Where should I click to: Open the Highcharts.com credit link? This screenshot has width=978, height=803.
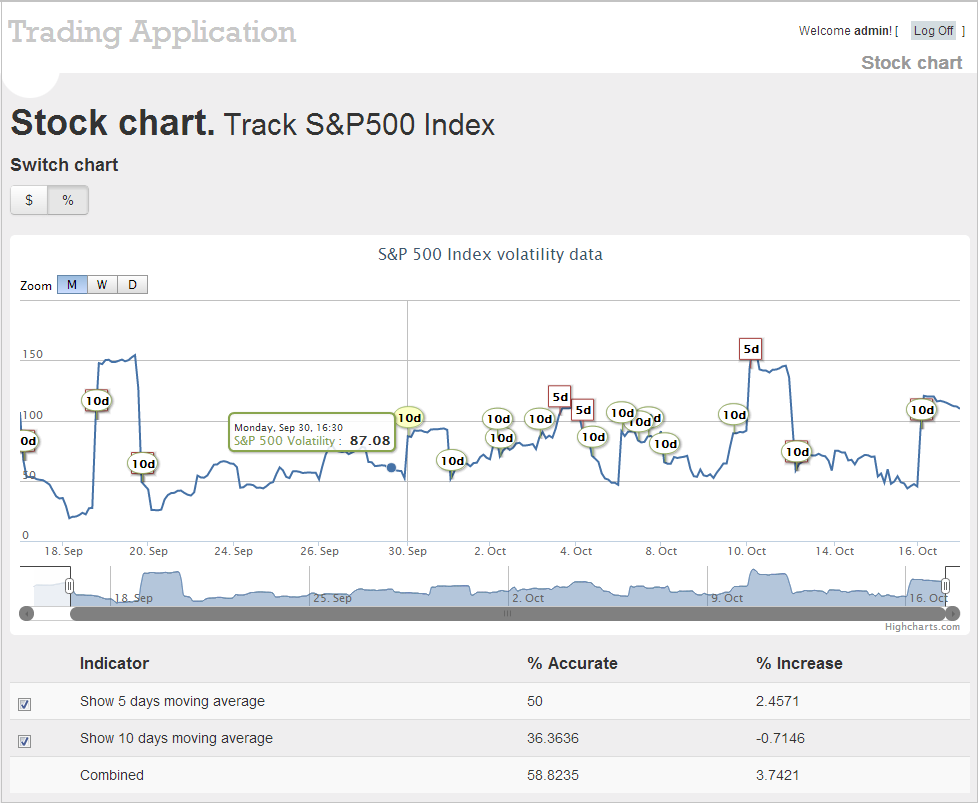(x=922, y=626)
